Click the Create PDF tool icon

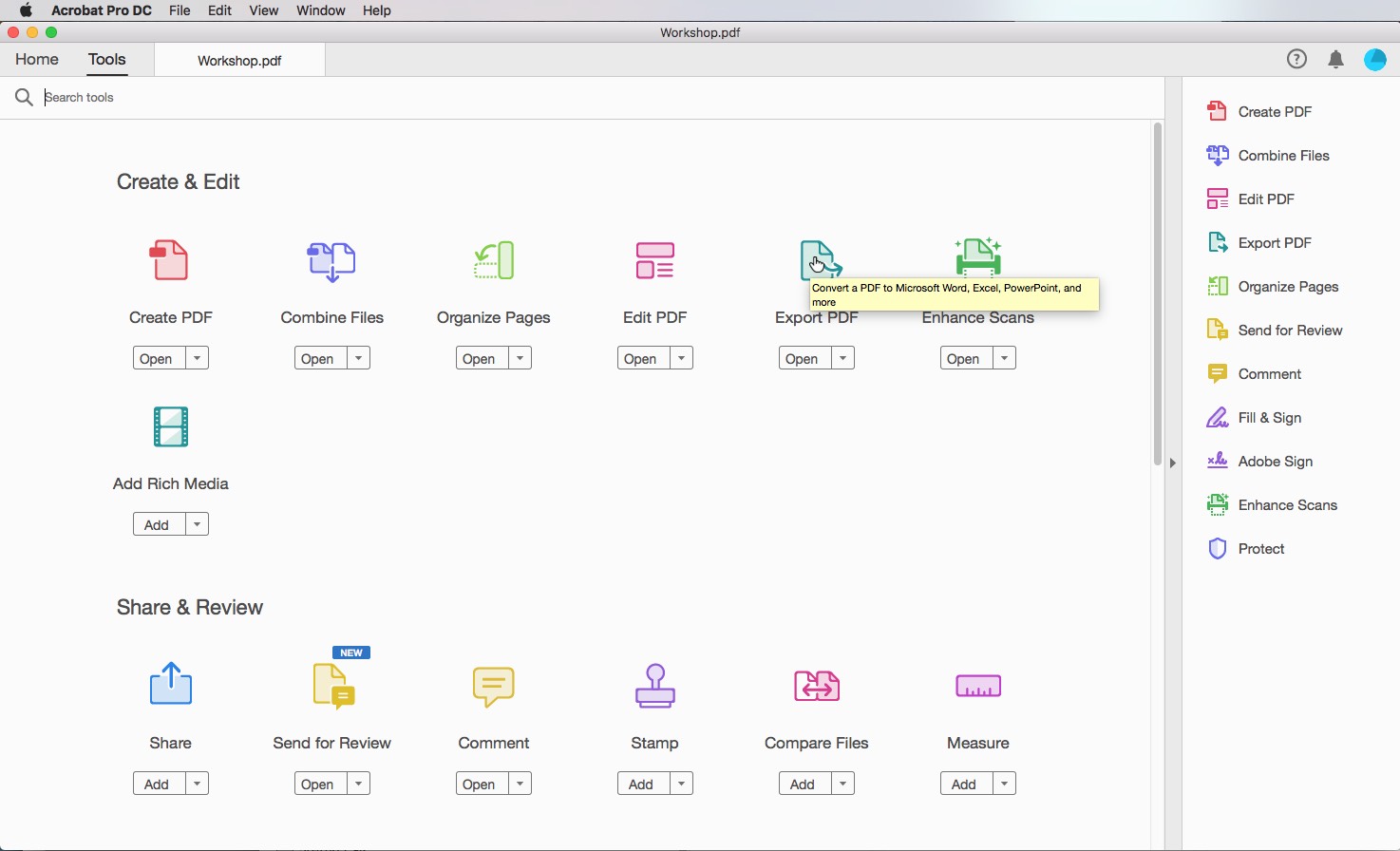click(x=170, y=260)
